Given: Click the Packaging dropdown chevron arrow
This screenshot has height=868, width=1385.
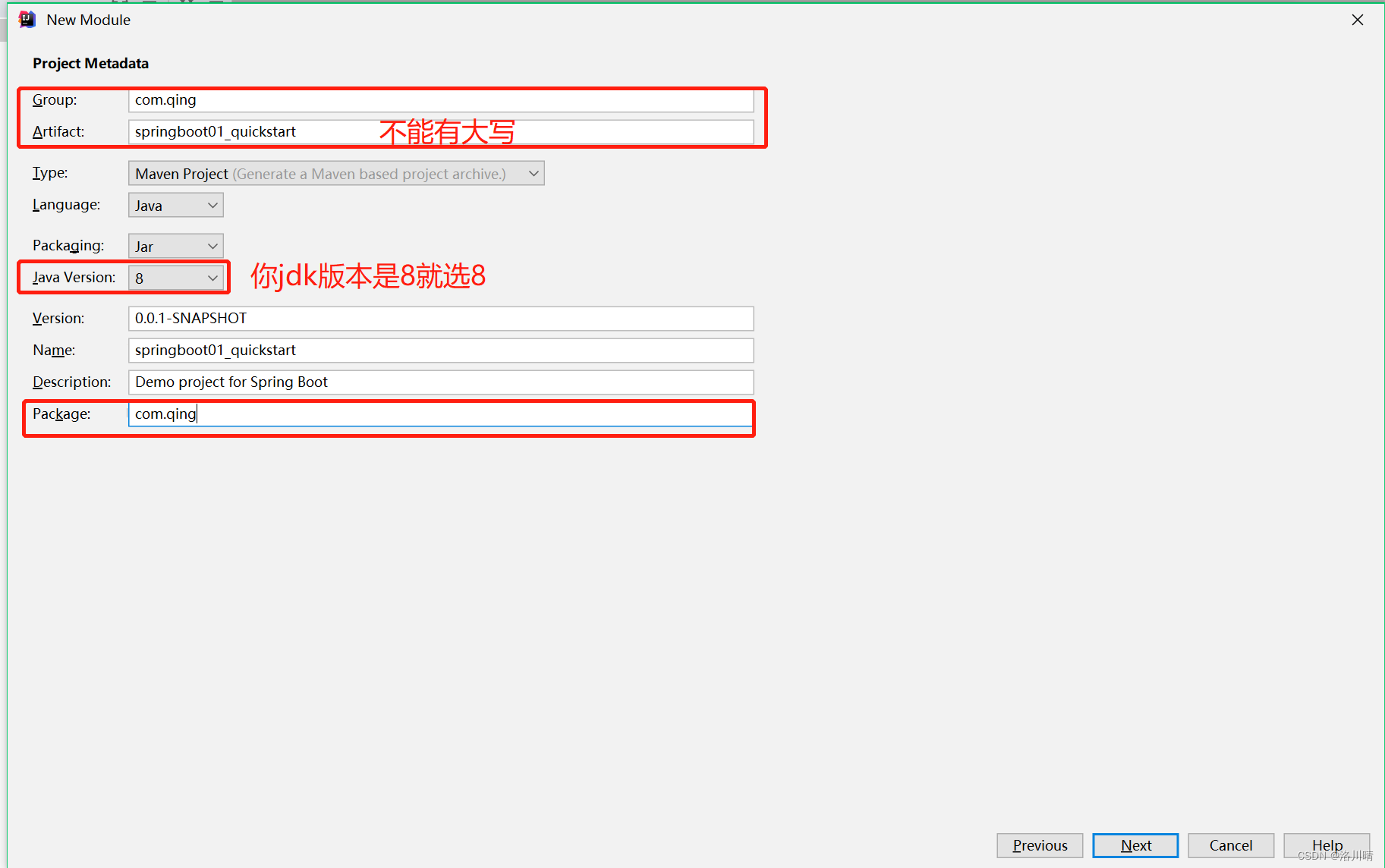Looking at the screenshot, I should [212, 247].
